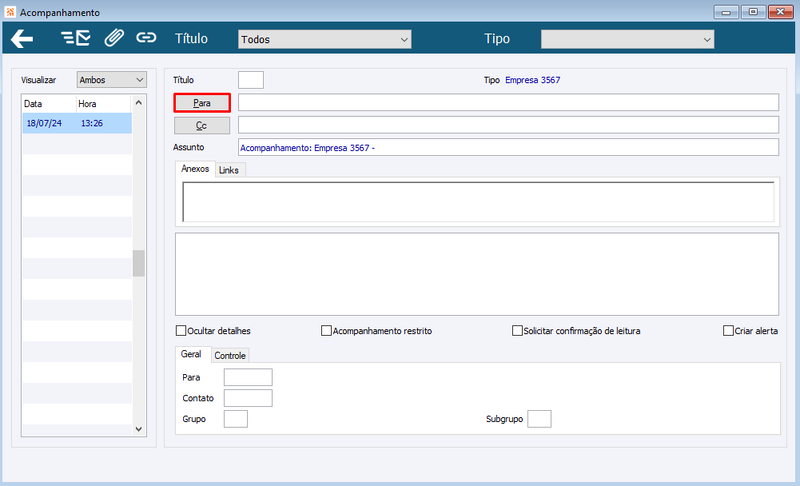Minimize the Acompanhamento window

pyautogui.click(x=726, y=12)
